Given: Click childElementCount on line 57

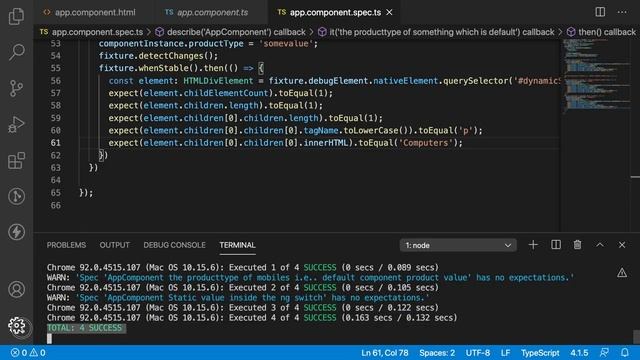Looking at the screenshot, I should [x=226, y=93].
